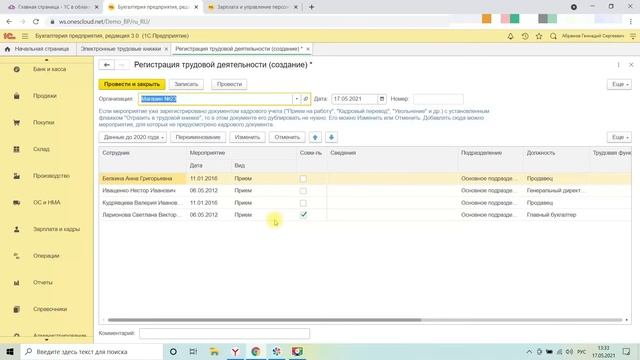The height and width of the screenshot is (360, 640).
Task: Click the horizontal scrollbar of the table
Action: click(264, 320)
